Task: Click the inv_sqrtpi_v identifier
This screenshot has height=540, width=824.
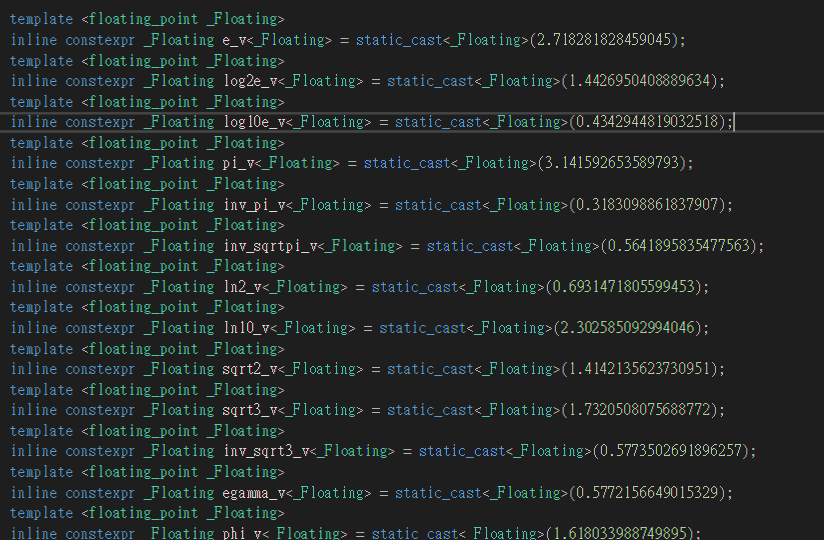Action: [x=271, y=245]
